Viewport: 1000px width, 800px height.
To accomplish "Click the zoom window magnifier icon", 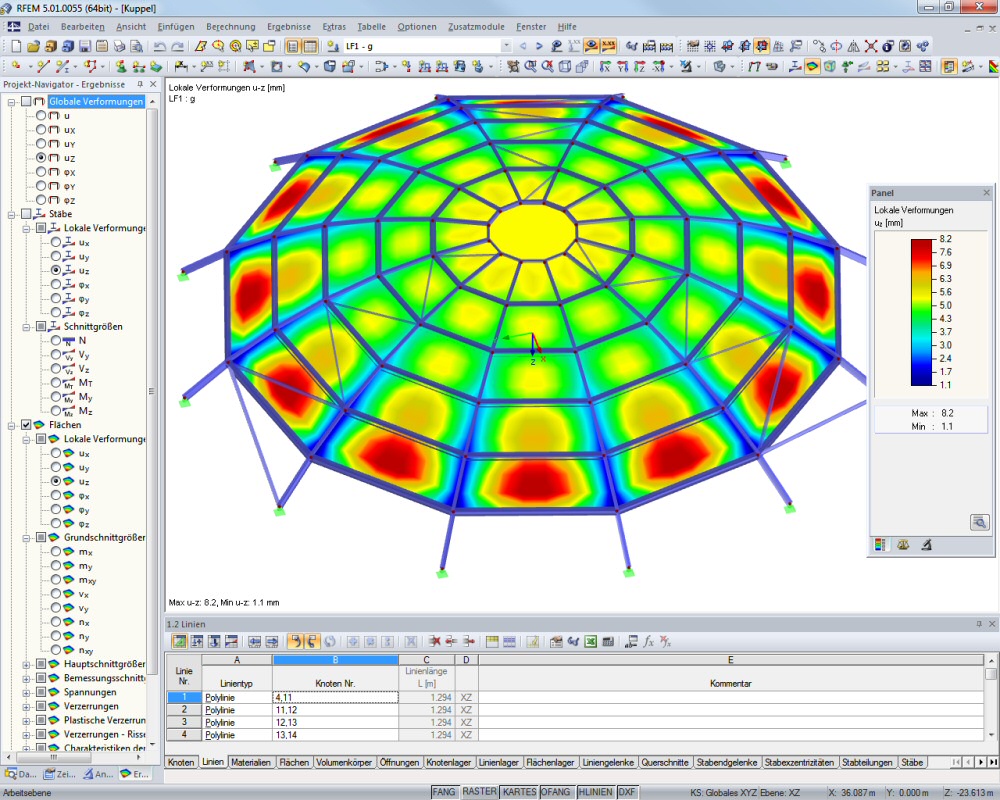I will [531, 66].
